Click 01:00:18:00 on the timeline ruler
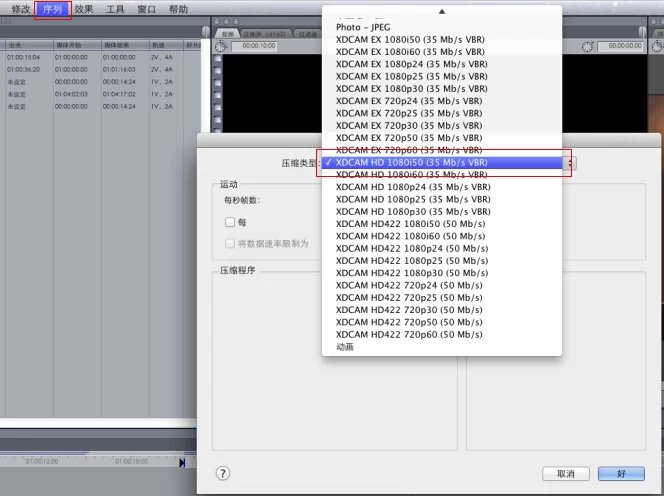The height and width of the screenshot is (496, 664). pyautogui.click(x=132, y=461)
